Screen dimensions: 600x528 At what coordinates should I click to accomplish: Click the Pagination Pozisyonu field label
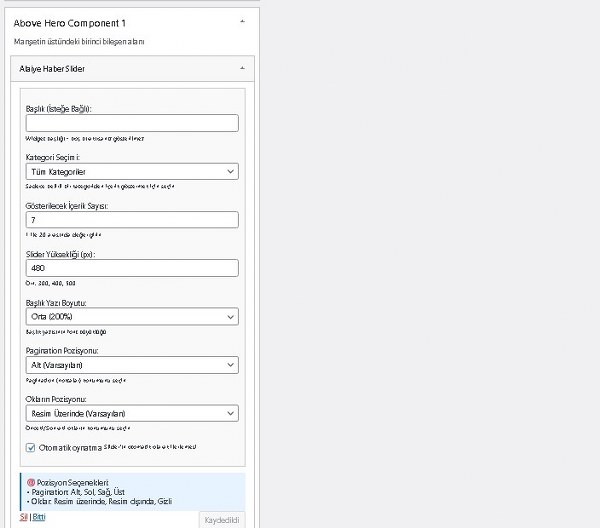tap(68, 350)
